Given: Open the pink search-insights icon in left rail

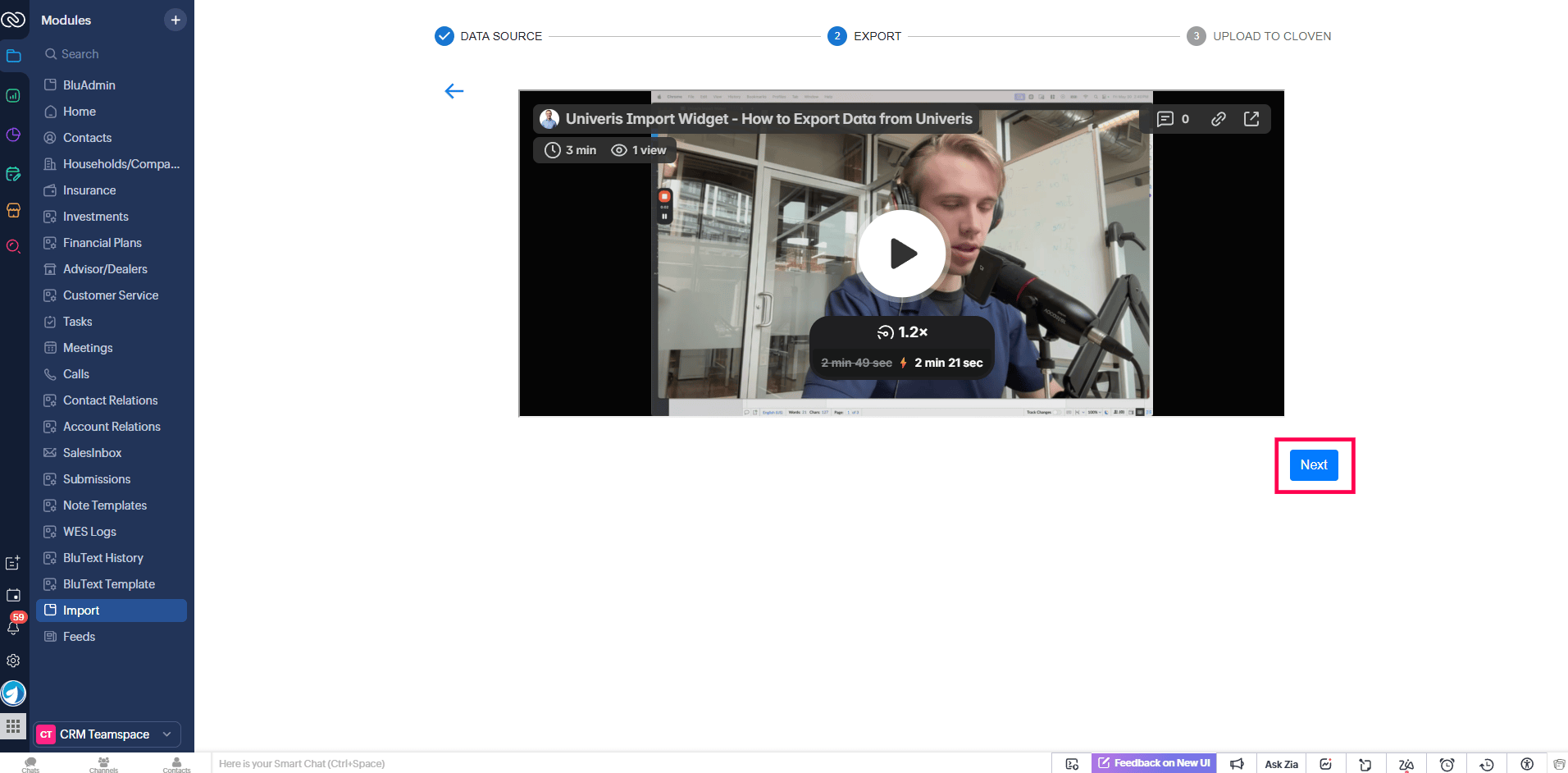Looking at the screenshot, I should [x=13, y=246].
